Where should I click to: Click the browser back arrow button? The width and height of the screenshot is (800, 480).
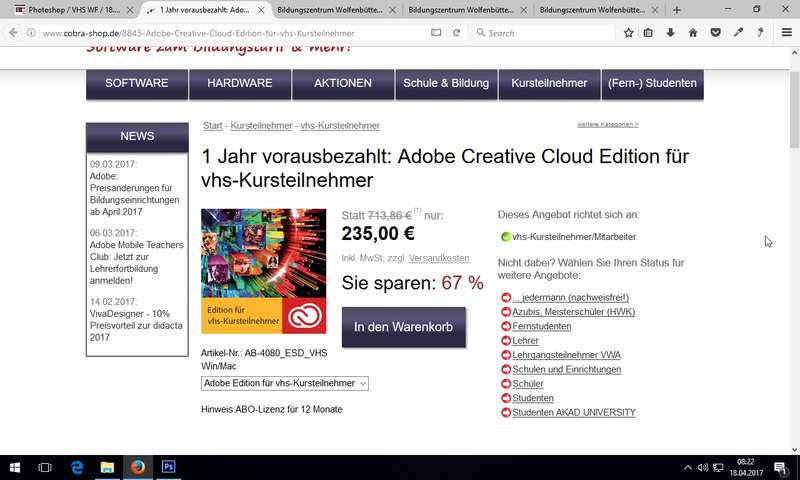(x=13, y=33)
